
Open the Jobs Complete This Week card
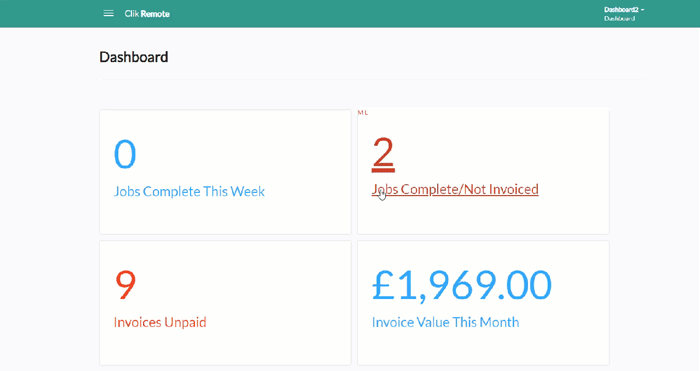(x=225, y=172)
